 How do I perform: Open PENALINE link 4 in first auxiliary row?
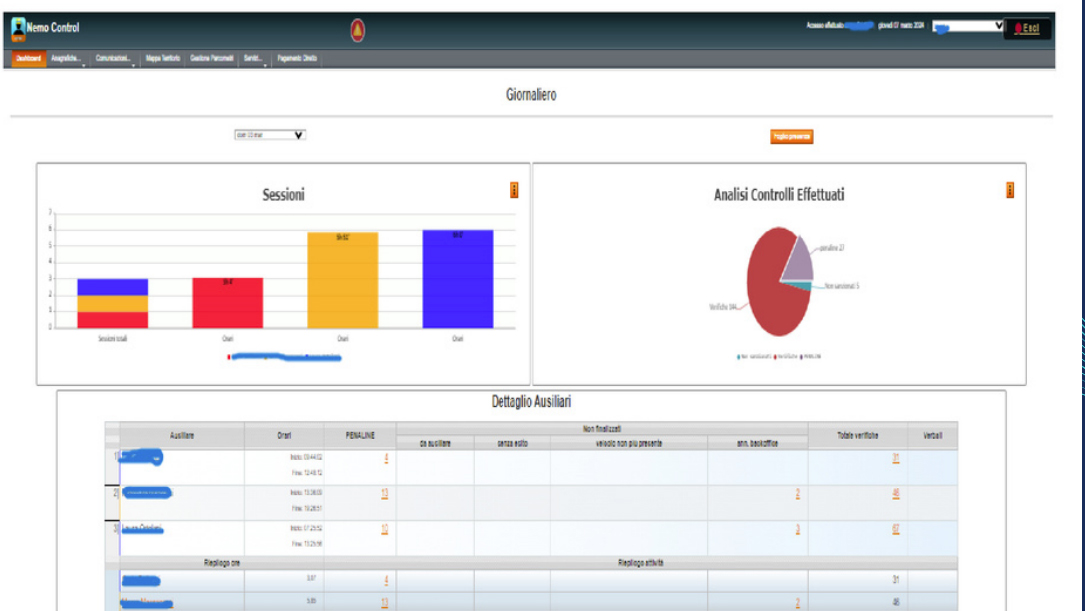click(x=386, y=458)
